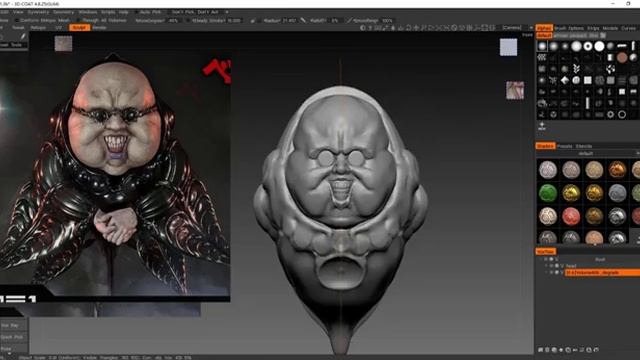Select the soft round alpha brush
This screenshot has width=640, height=360.
[x=542, y=46]
